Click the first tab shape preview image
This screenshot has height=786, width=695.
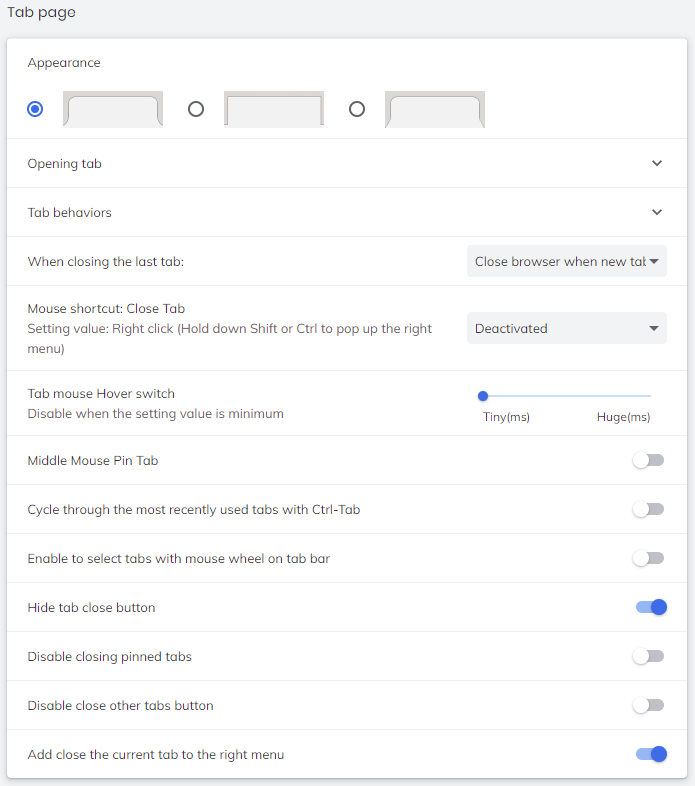point(113,109)
